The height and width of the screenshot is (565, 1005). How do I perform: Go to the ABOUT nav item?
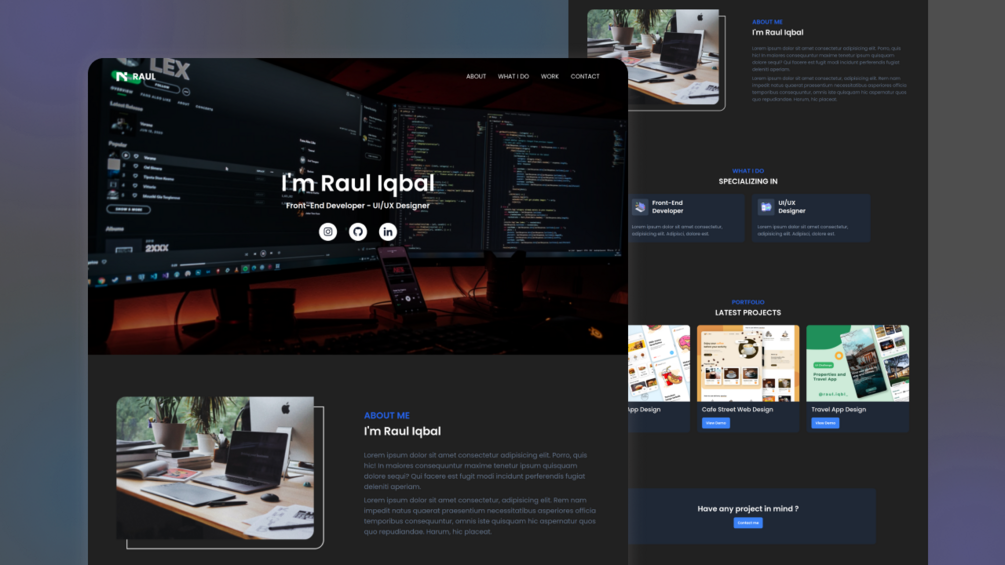476,76
